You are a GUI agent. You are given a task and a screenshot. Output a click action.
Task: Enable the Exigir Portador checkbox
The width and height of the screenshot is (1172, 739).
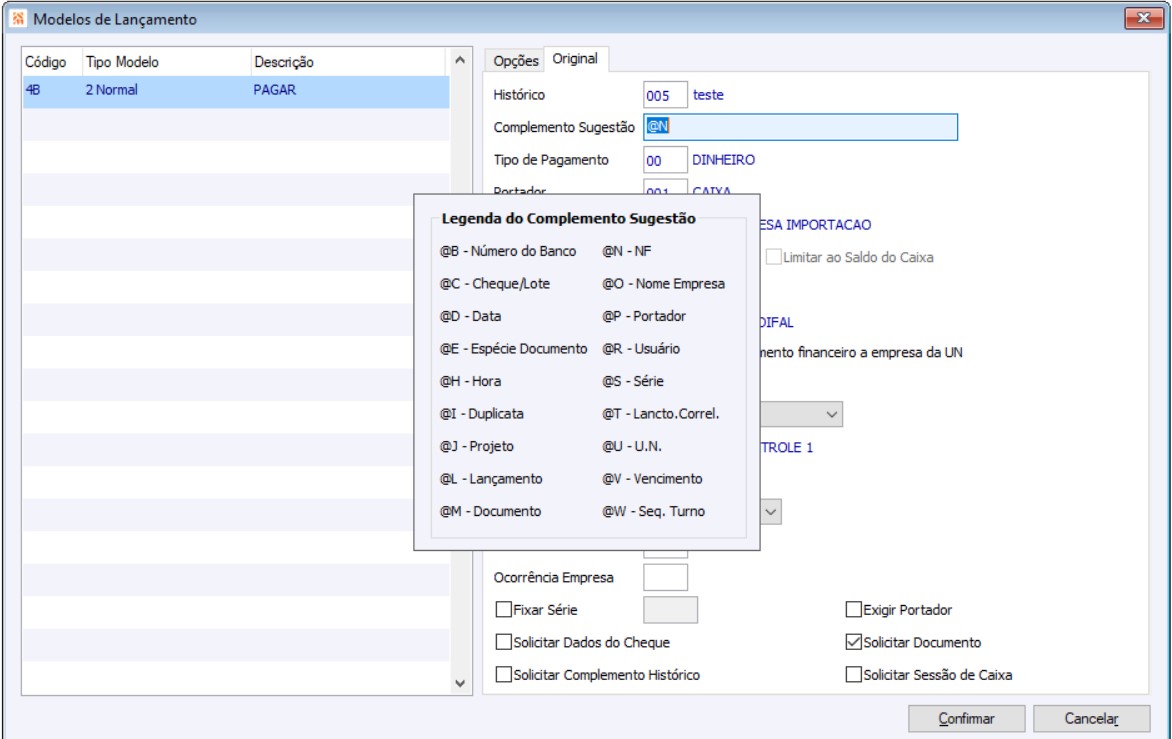(x=854, y=610)
